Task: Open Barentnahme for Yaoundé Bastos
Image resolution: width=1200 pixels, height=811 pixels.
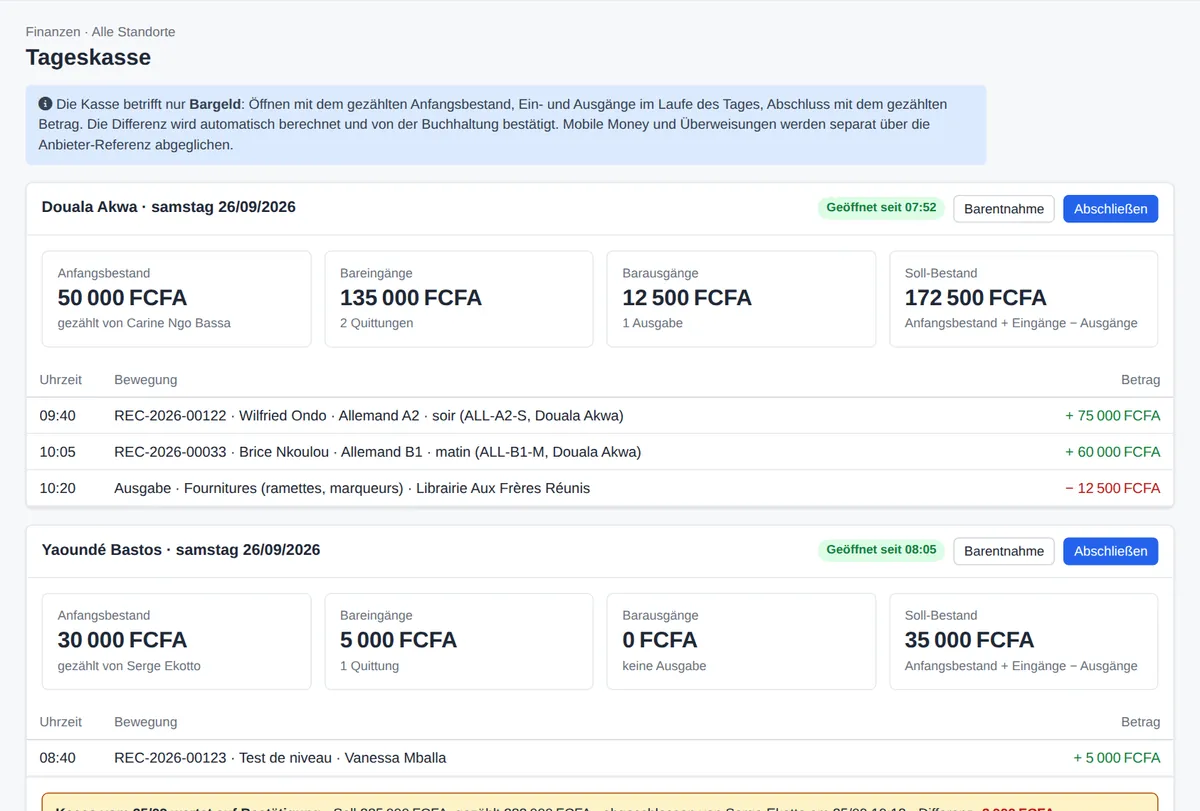Action: [x=1003, y=551]
